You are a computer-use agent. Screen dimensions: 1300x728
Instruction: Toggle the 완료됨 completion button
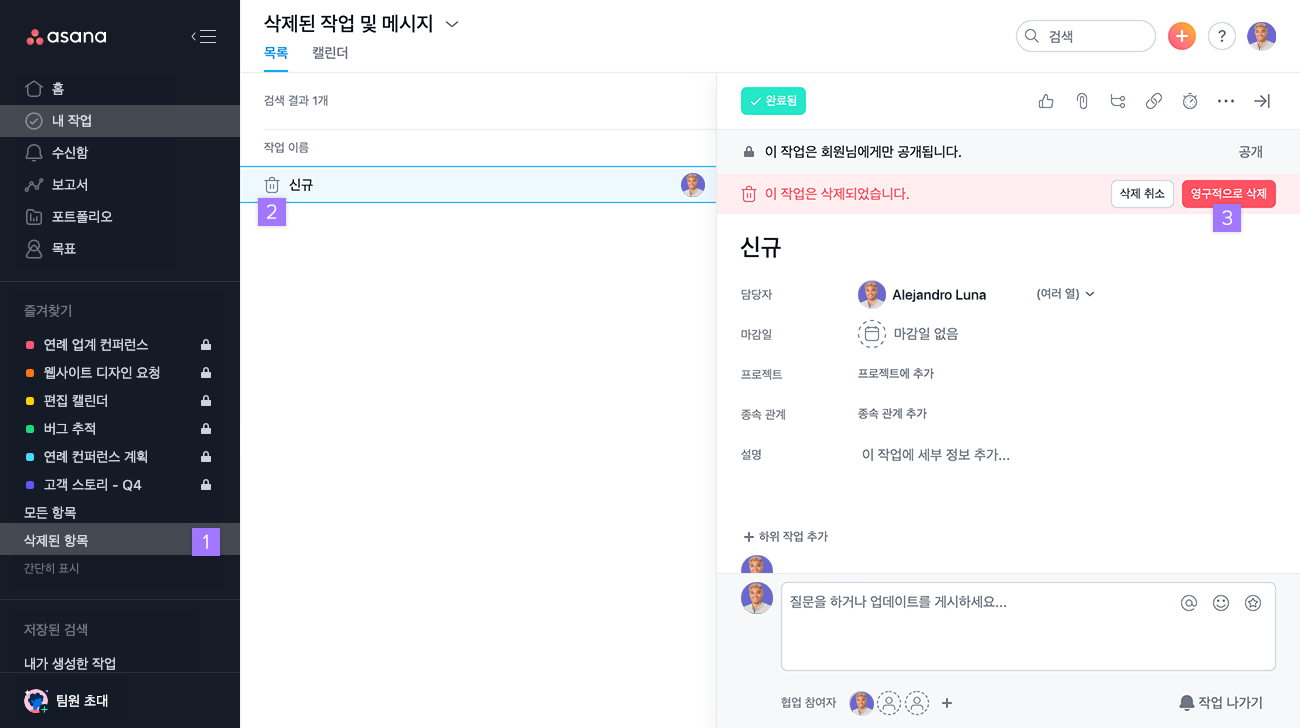coord(773,101)
